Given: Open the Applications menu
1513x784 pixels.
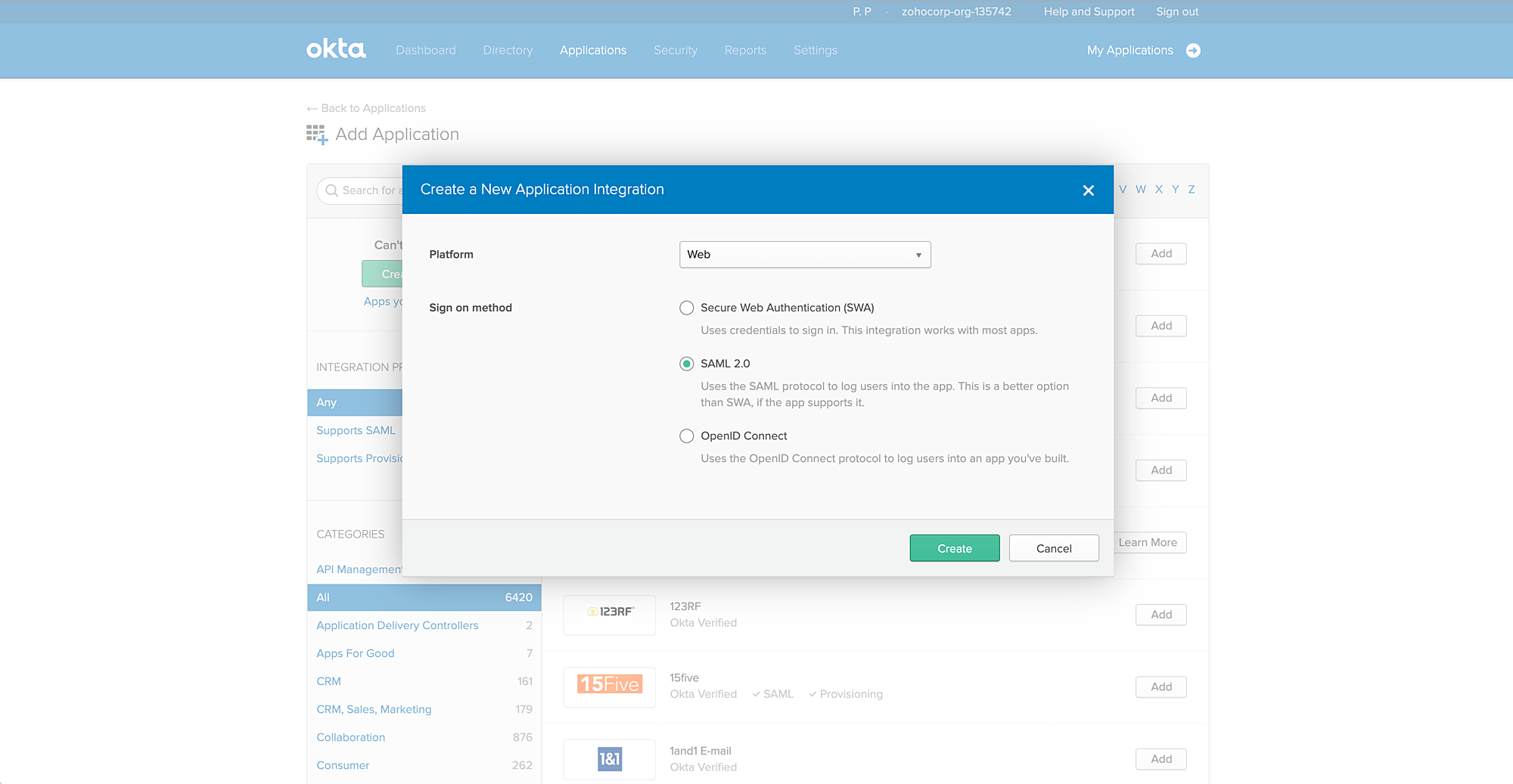Looking at the screenshot, I should click(593, 51).
